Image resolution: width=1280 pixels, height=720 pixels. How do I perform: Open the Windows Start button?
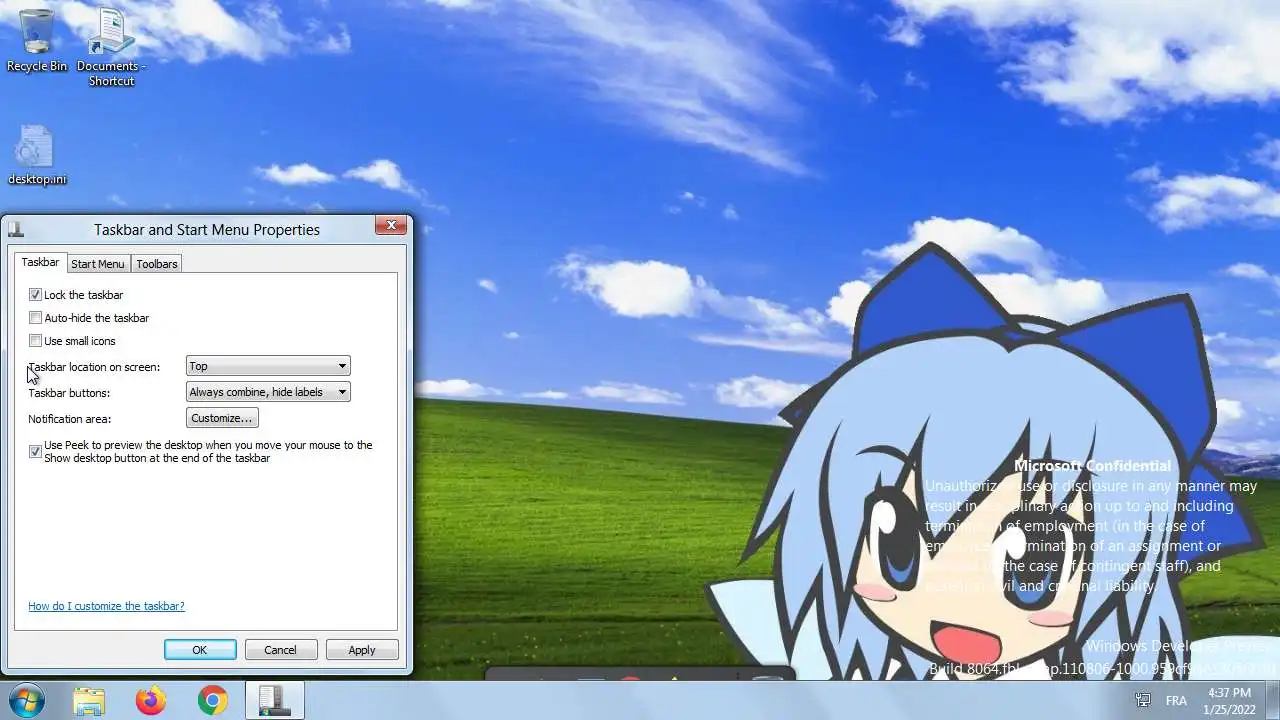[25, 700]
